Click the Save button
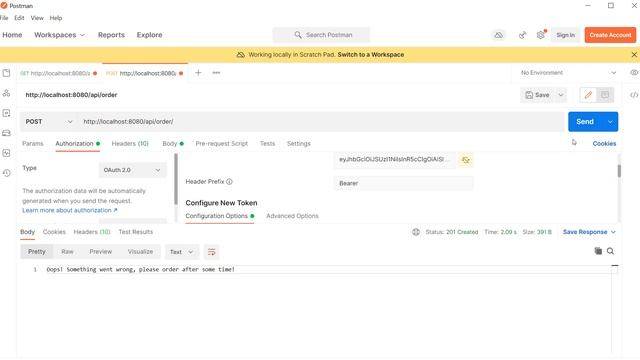640x360 pixels. [538, 95]
